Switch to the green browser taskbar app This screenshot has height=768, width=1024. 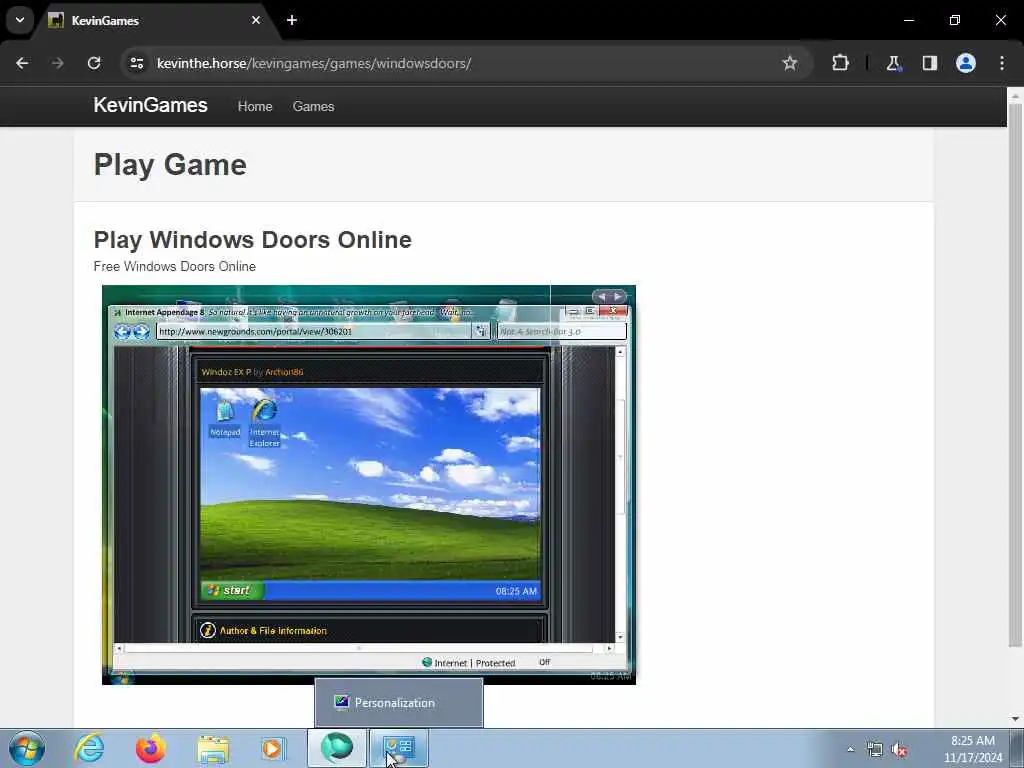[337, 748]
